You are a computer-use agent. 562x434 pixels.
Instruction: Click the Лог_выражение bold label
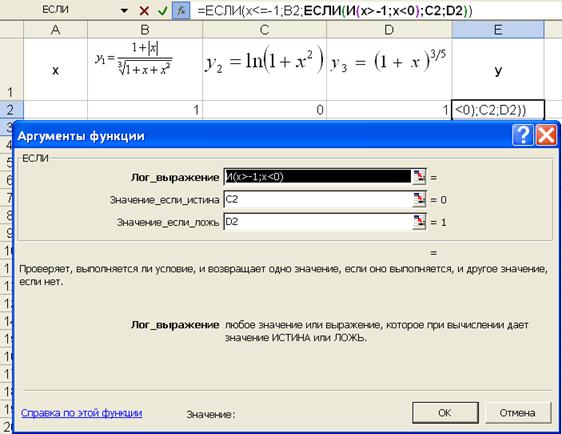point(175,177)
